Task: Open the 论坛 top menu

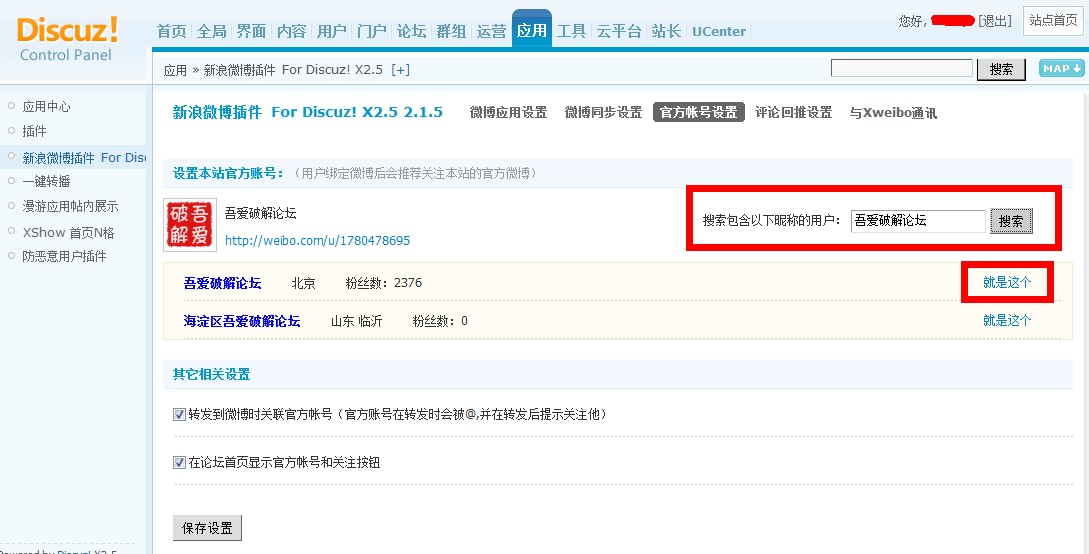Action: (x=411, y=31)
